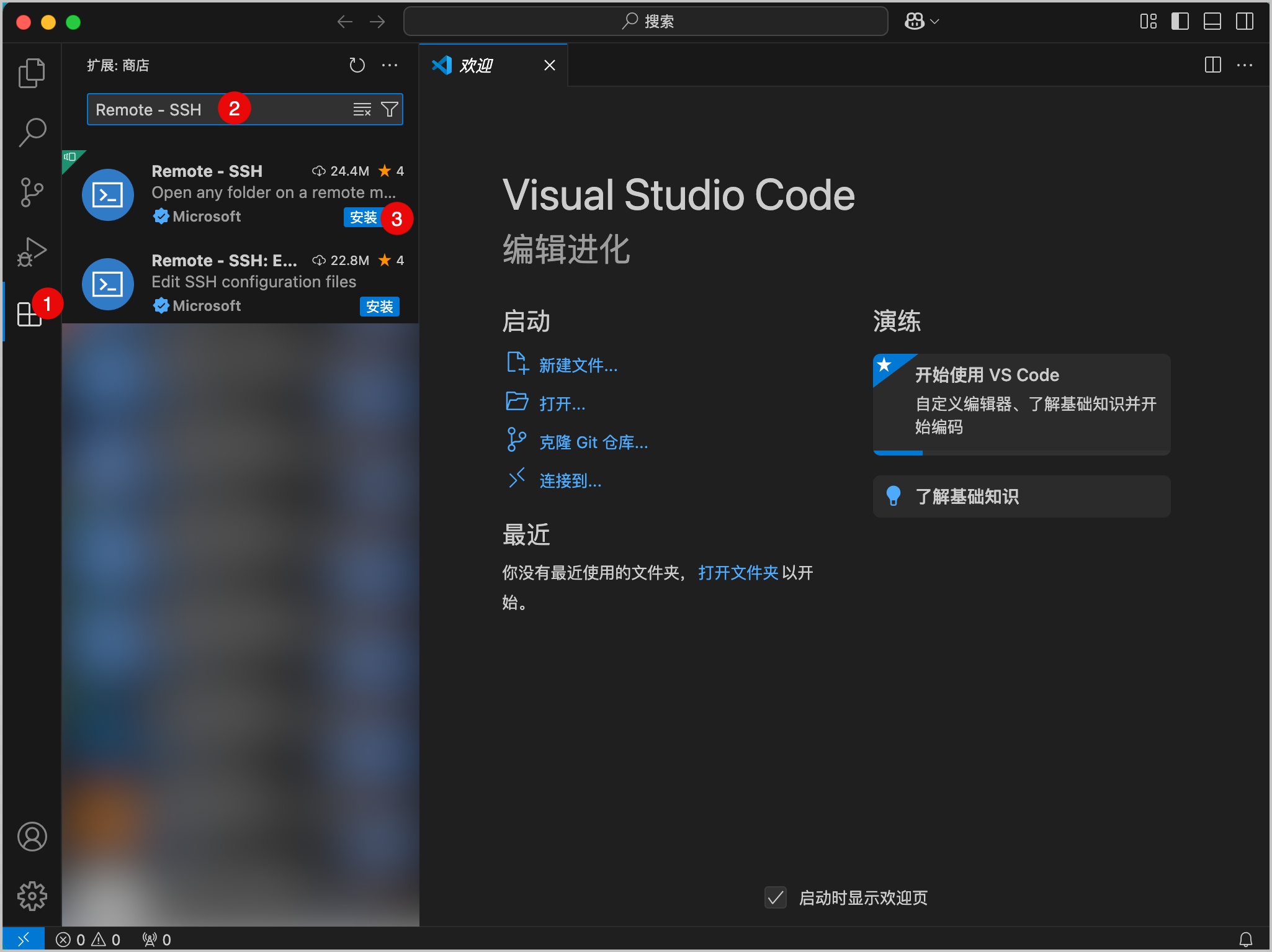Open notifications bell in status bar
Viewport: 1272px width, 952px height.
point(1245,940)
